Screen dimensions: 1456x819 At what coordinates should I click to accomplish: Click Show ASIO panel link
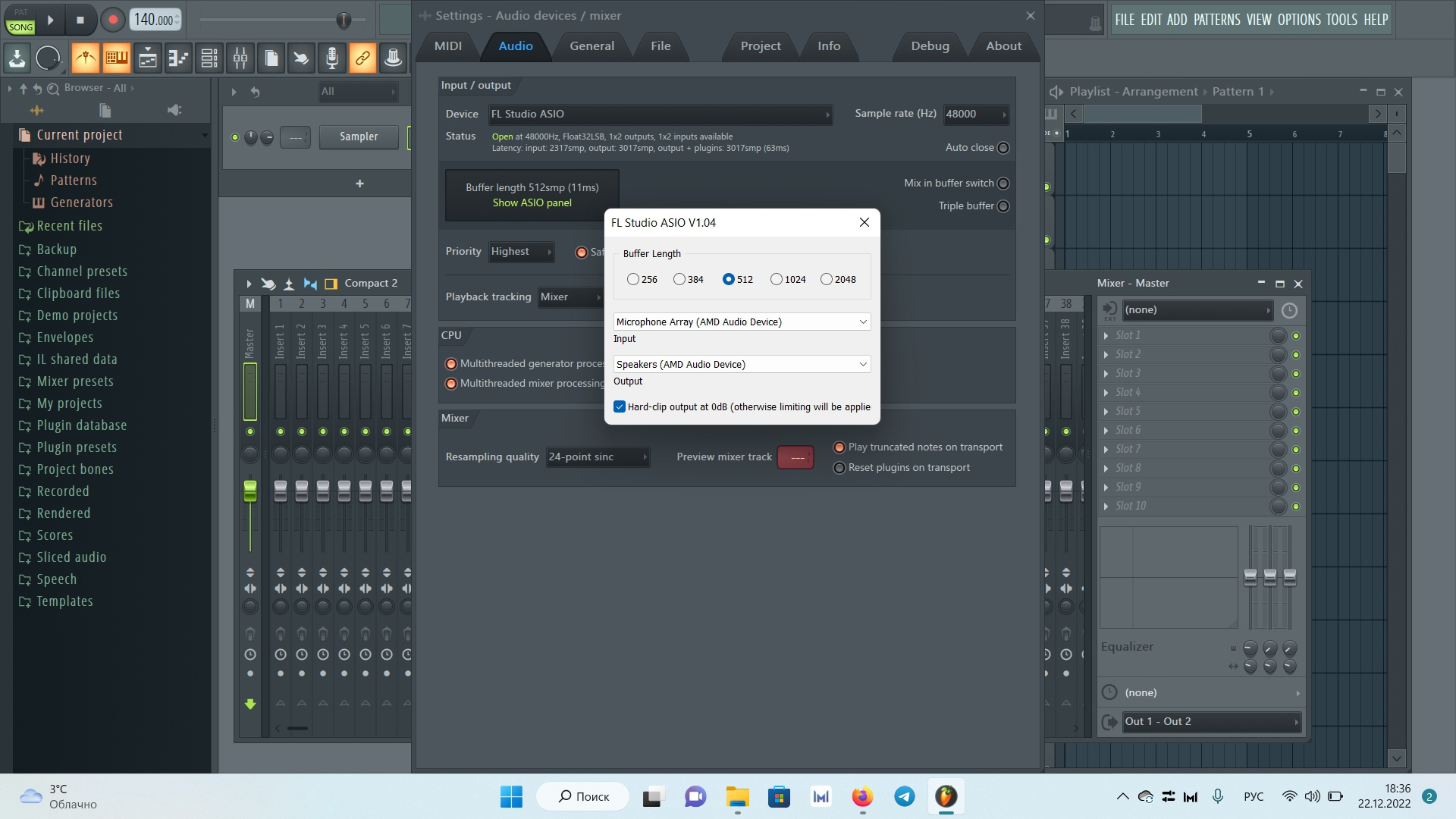click(x=532, y=202)
